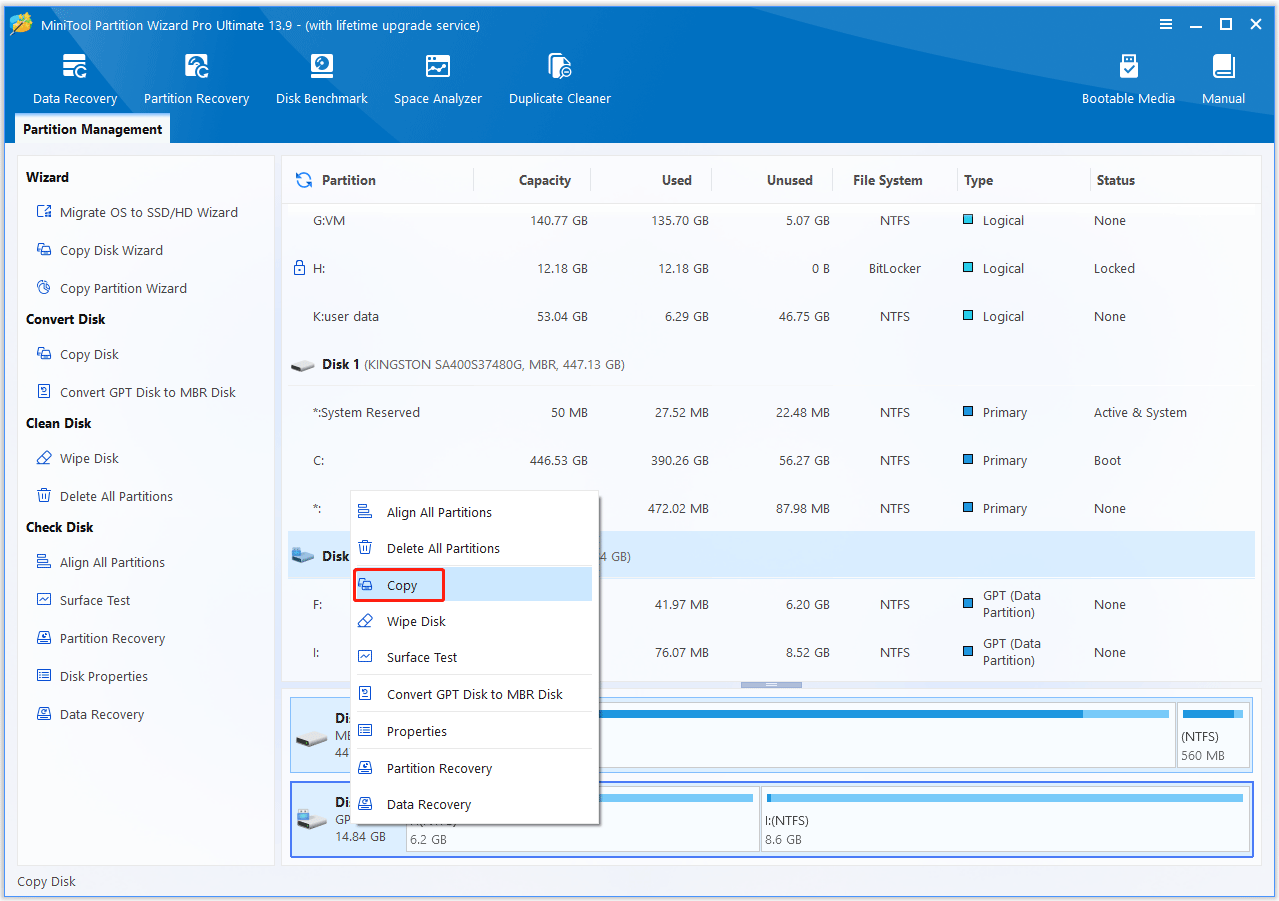Start the Copy Disk Wizard
Viewport: 1279px width, 901px height.
click(x=99, y=250)
